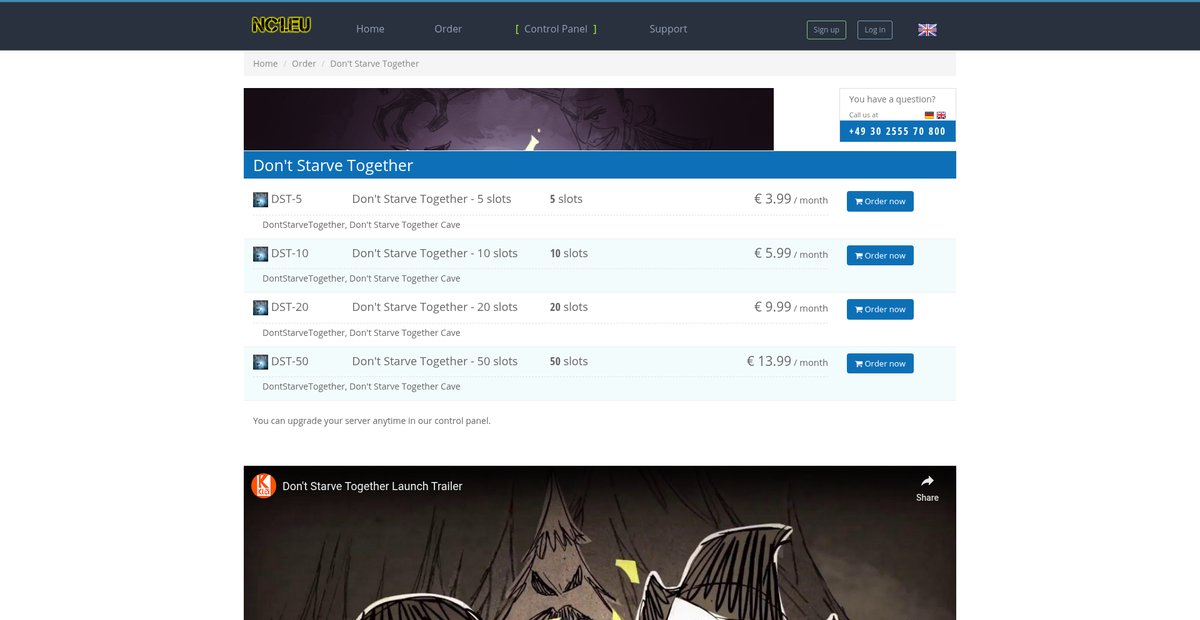The height and width of the screenshot is (620, 1200).
Task: Click the Don't Starve Together banner image
Action: pyautogui.click(x=508, y=119)
